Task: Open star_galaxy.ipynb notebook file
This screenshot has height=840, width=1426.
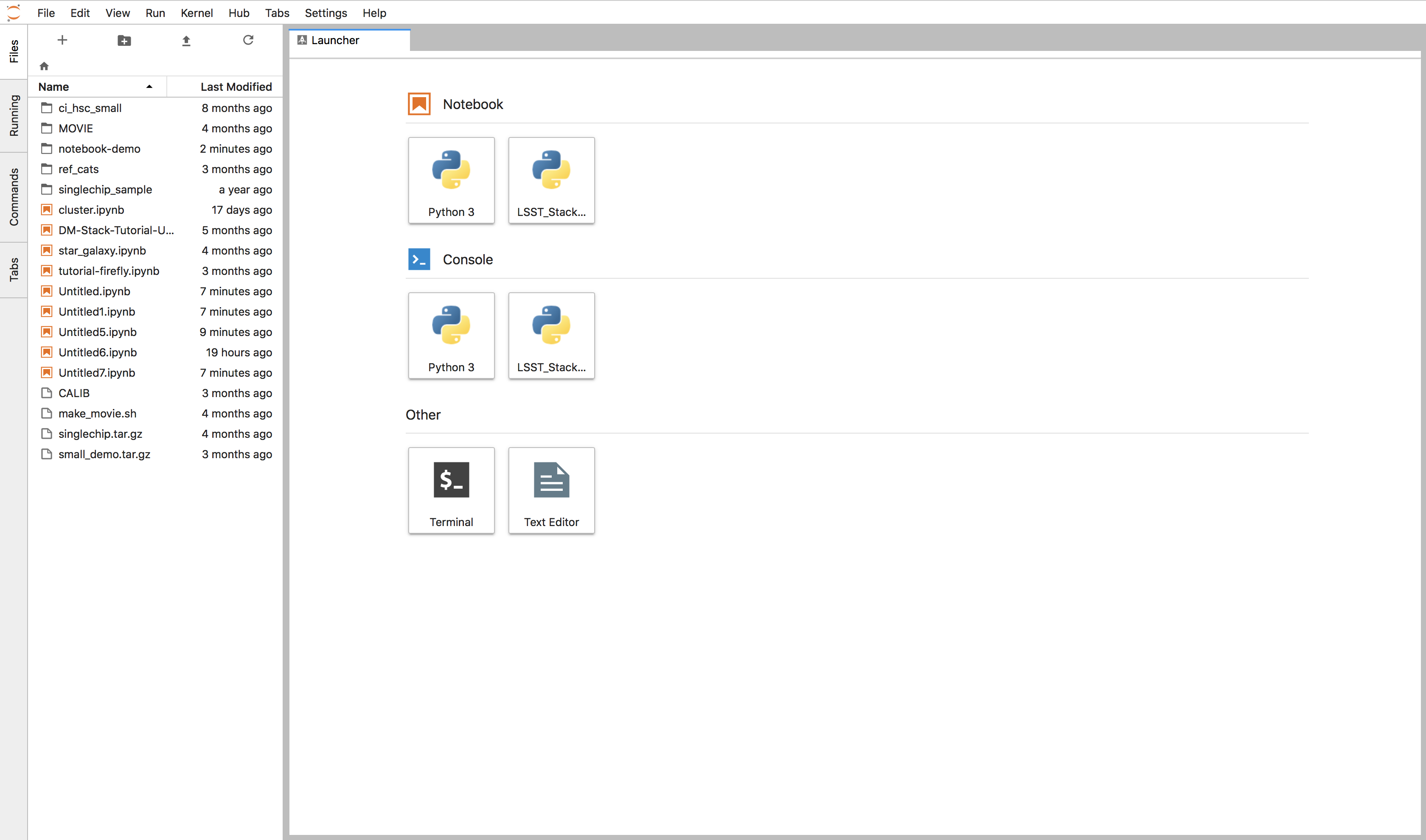Action: pyautogui.click(x=102, y=250)
